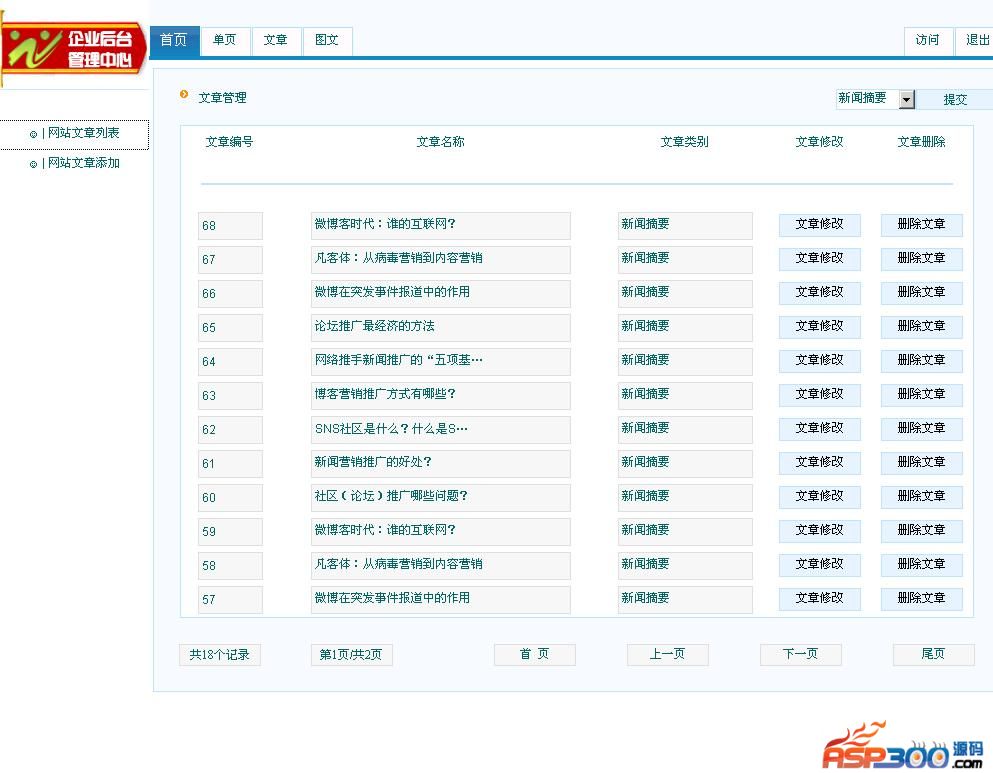Click 删除文章 for article 60
This screenshot has height=773, width=993.
pos(921,497)
